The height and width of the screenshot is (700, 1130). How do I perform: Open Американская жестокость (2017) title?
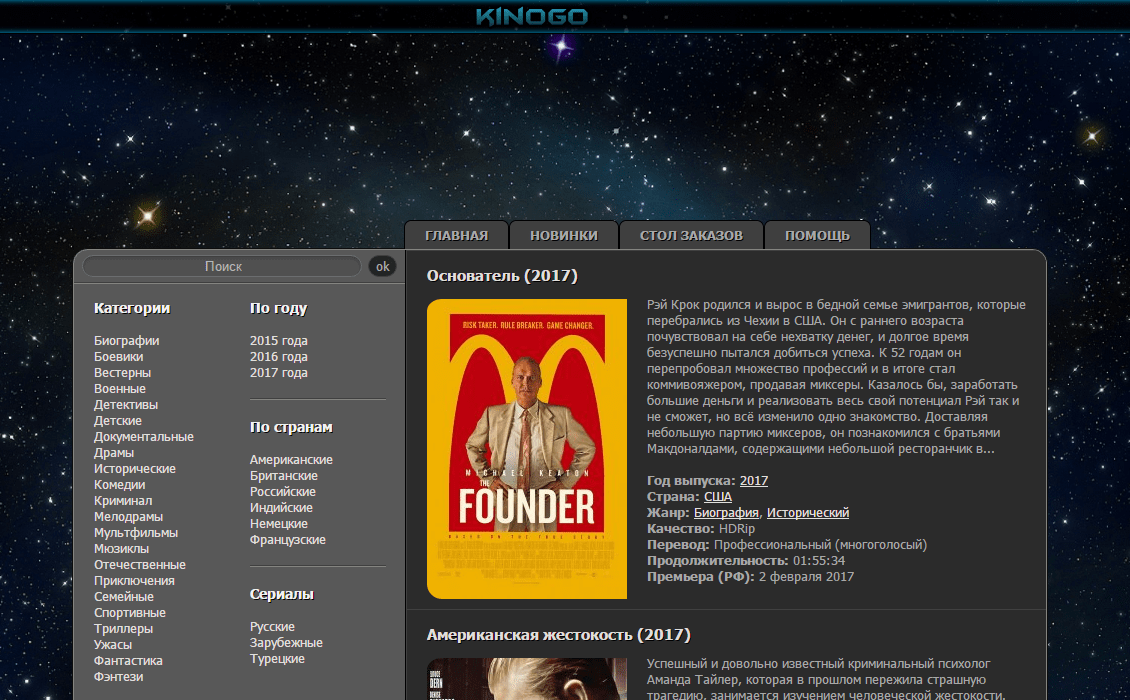559,634
